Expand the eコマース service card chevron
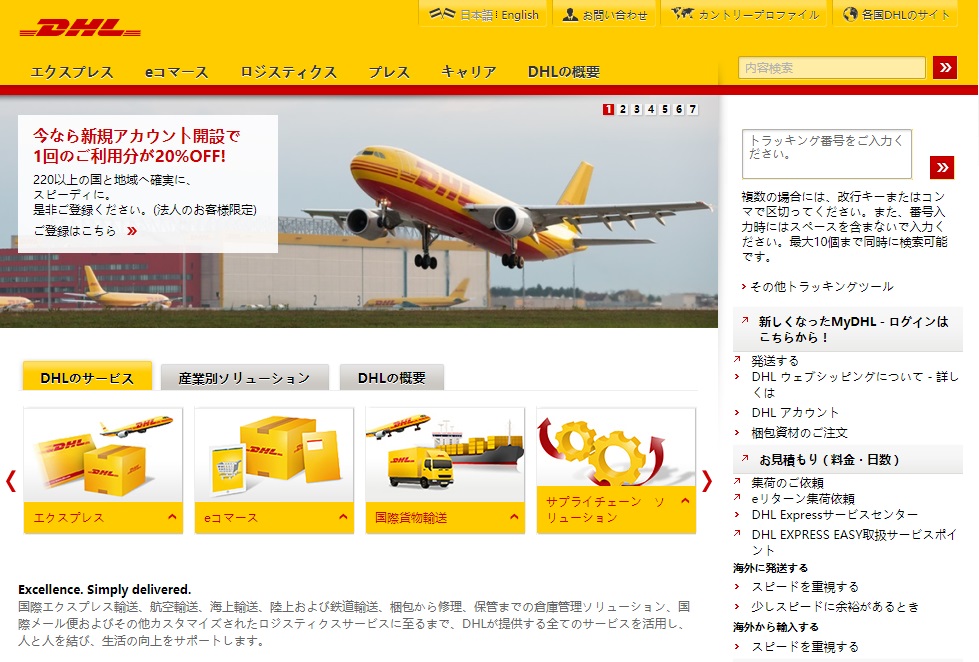979x662 pixels. 343,516
